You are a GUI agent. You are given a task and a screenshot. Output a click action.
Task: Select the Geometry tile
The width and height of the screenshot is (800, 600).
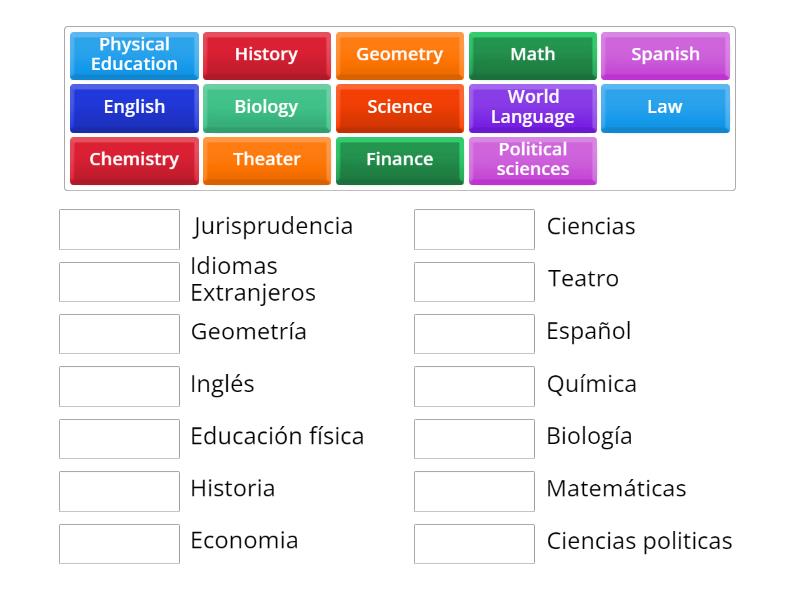pyautogui.click(x=400, y=55)
